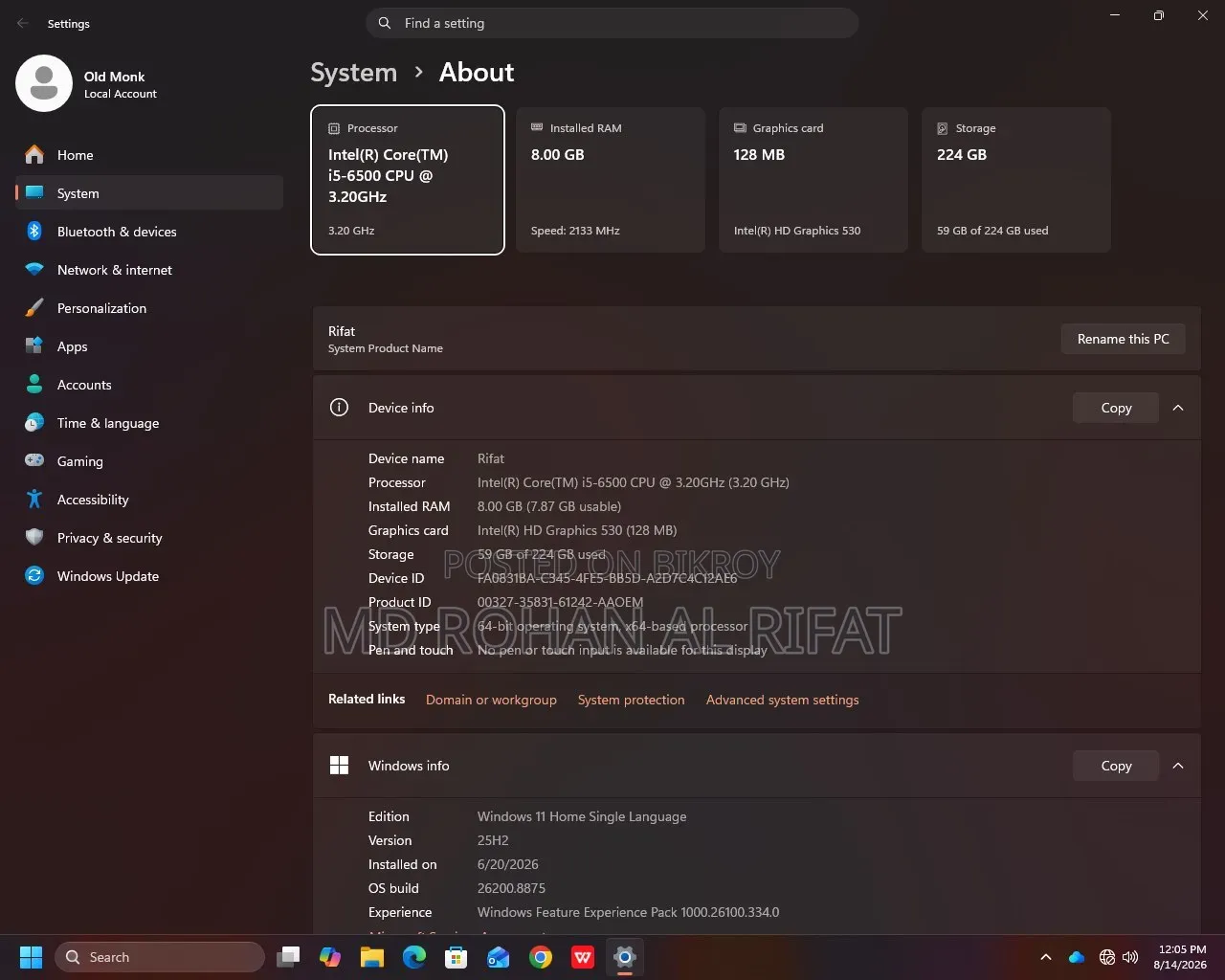
Task: Launch Google Chrome from the taskbar
Action: click(x=541, y=957)
